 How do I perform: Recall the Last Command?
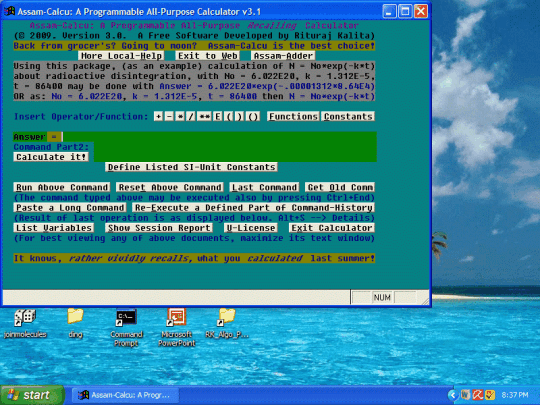pos(264,187)
